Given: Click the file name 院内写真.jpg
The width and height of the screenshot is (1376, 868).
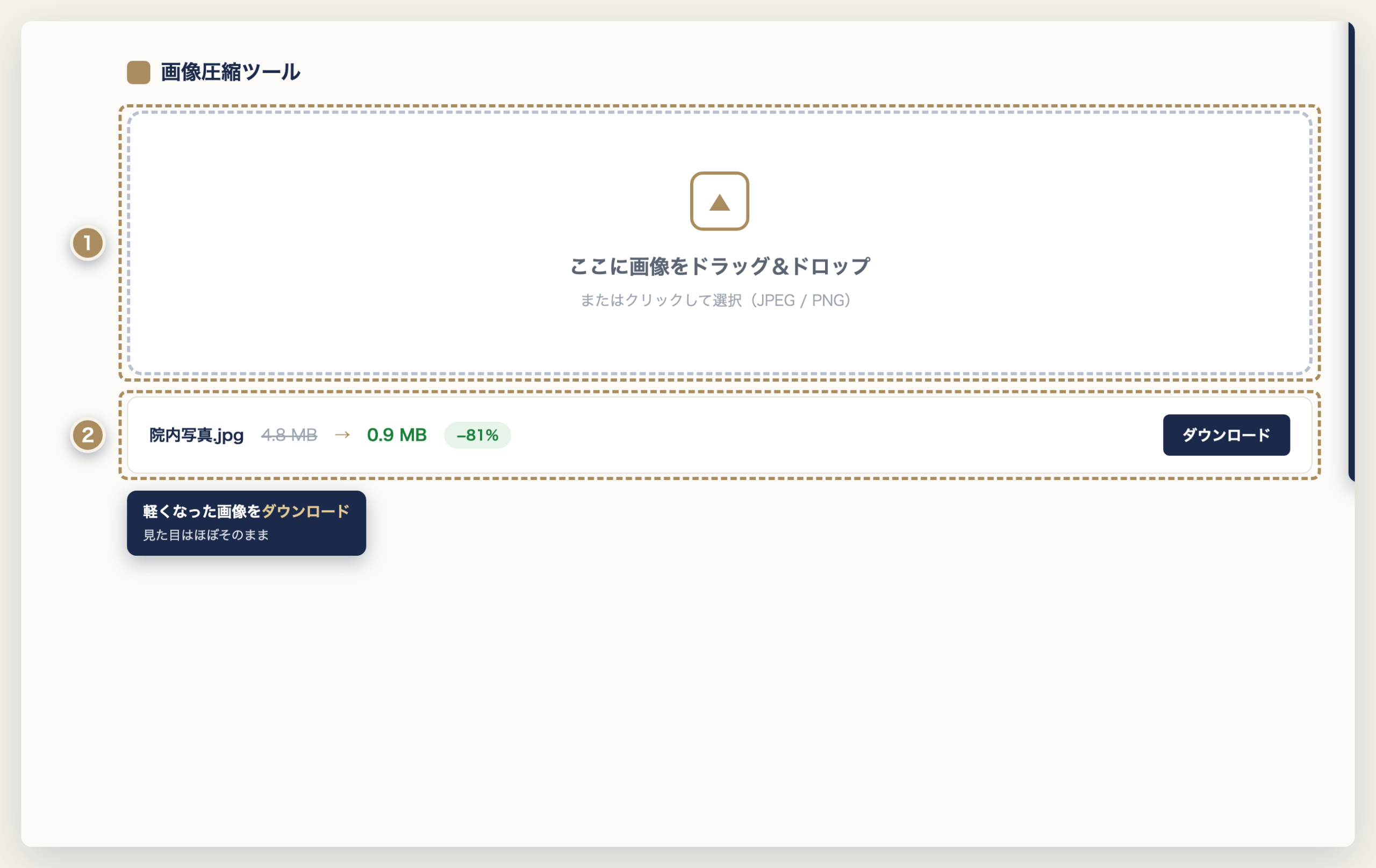Looking at the screenshot, I should [197, 435].
